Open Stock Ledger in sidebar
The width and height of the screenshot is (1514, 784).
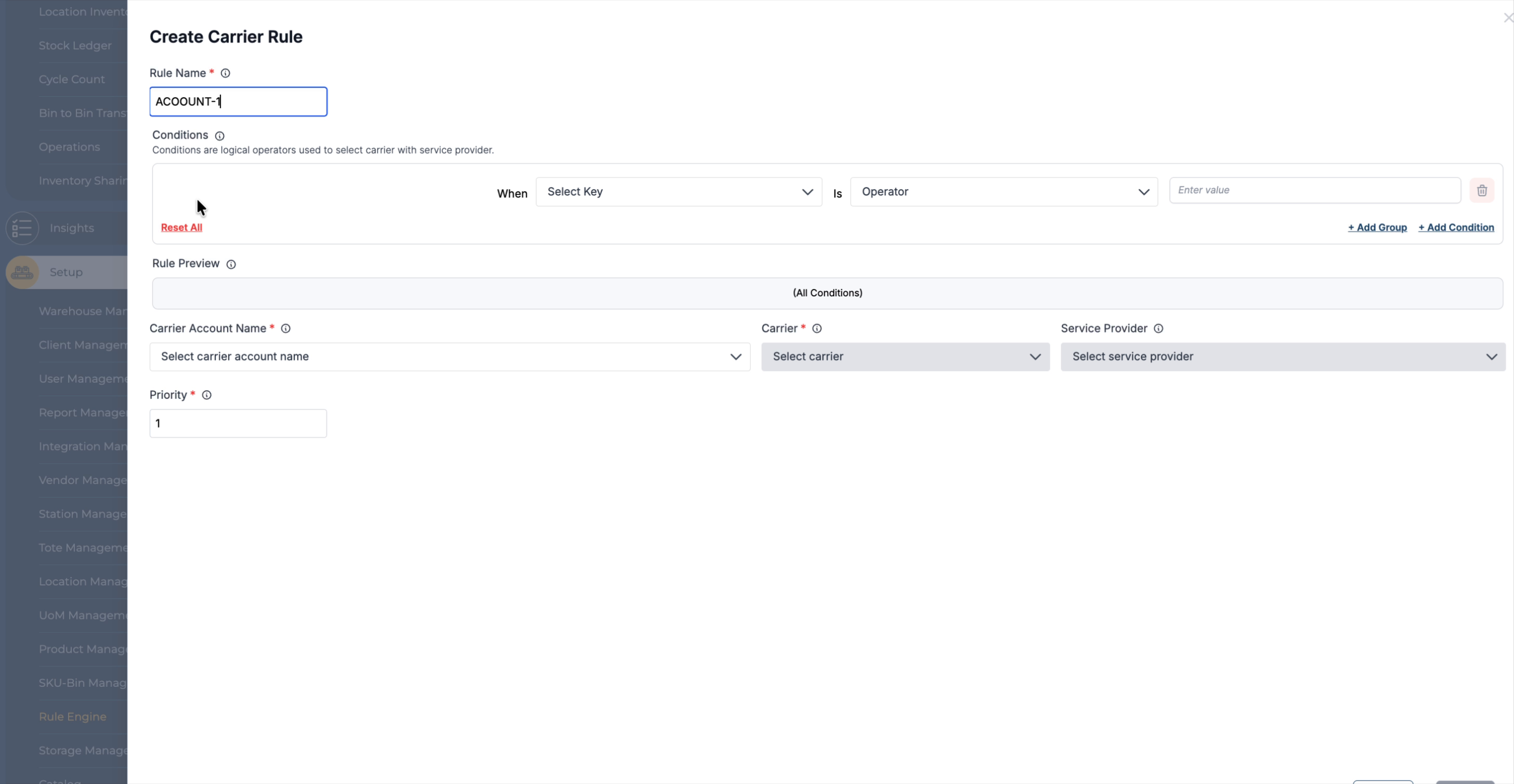[75, 45]
